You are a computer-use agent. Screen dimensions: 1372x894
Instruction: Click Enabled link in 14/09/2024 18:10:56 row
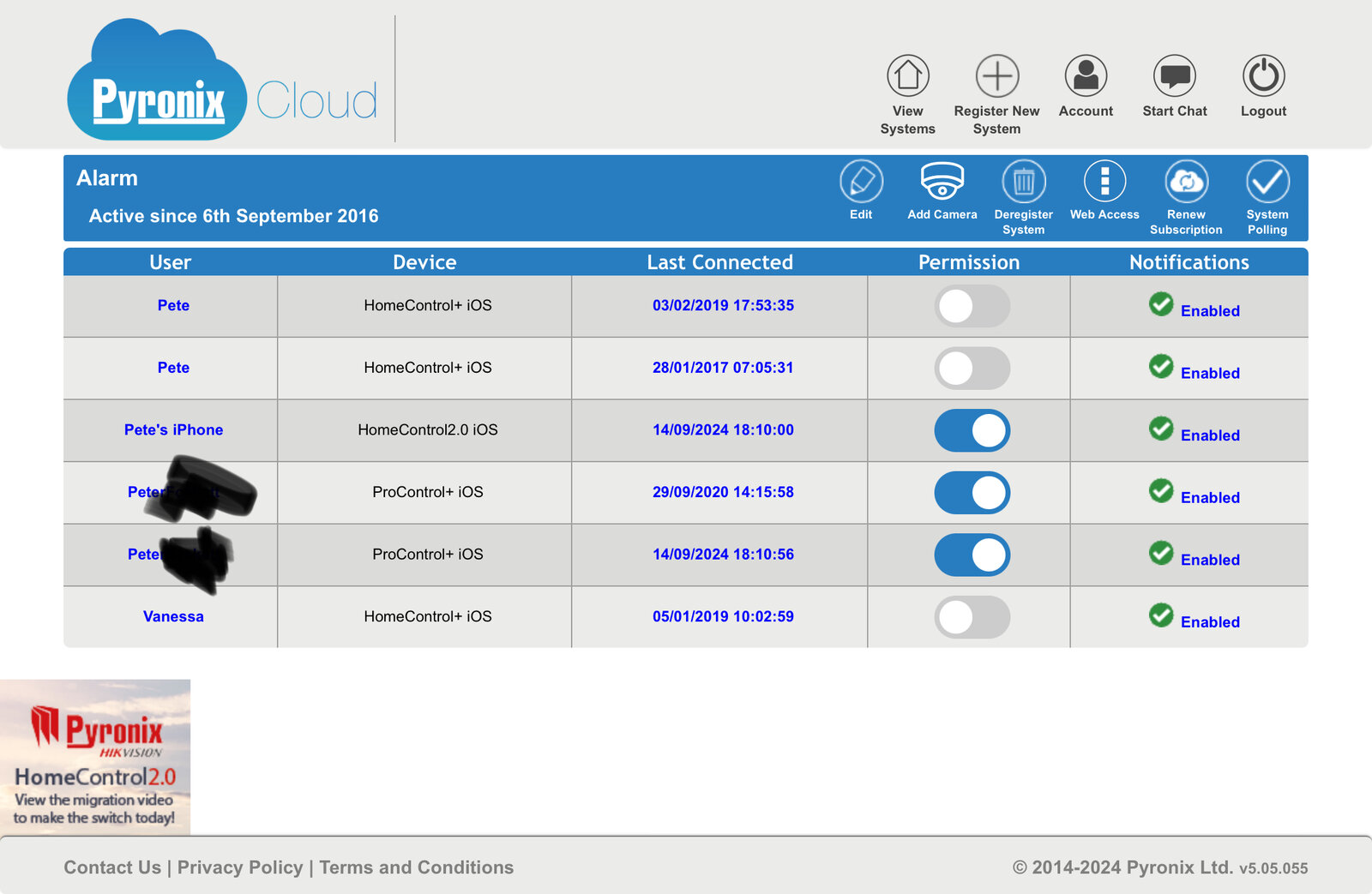pyautogui.click(x=1210, y=560)
